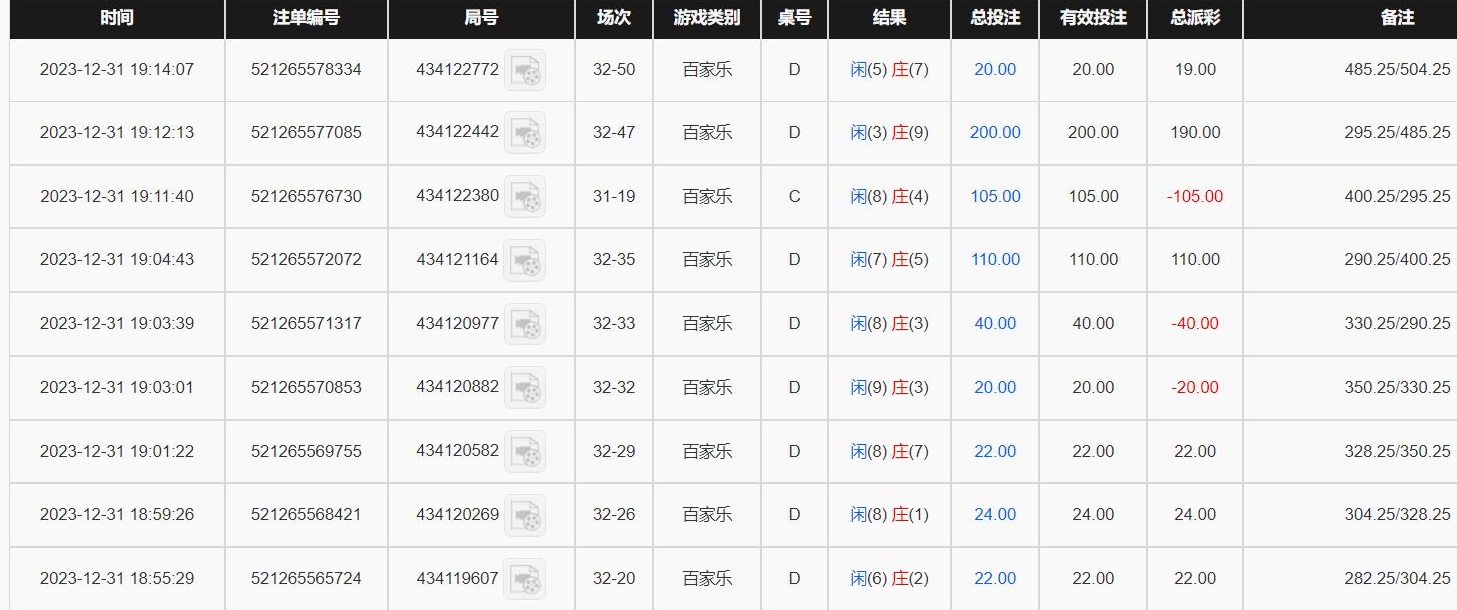Open the 22.00 total bet link for order 521265565724

click(995, 578)
